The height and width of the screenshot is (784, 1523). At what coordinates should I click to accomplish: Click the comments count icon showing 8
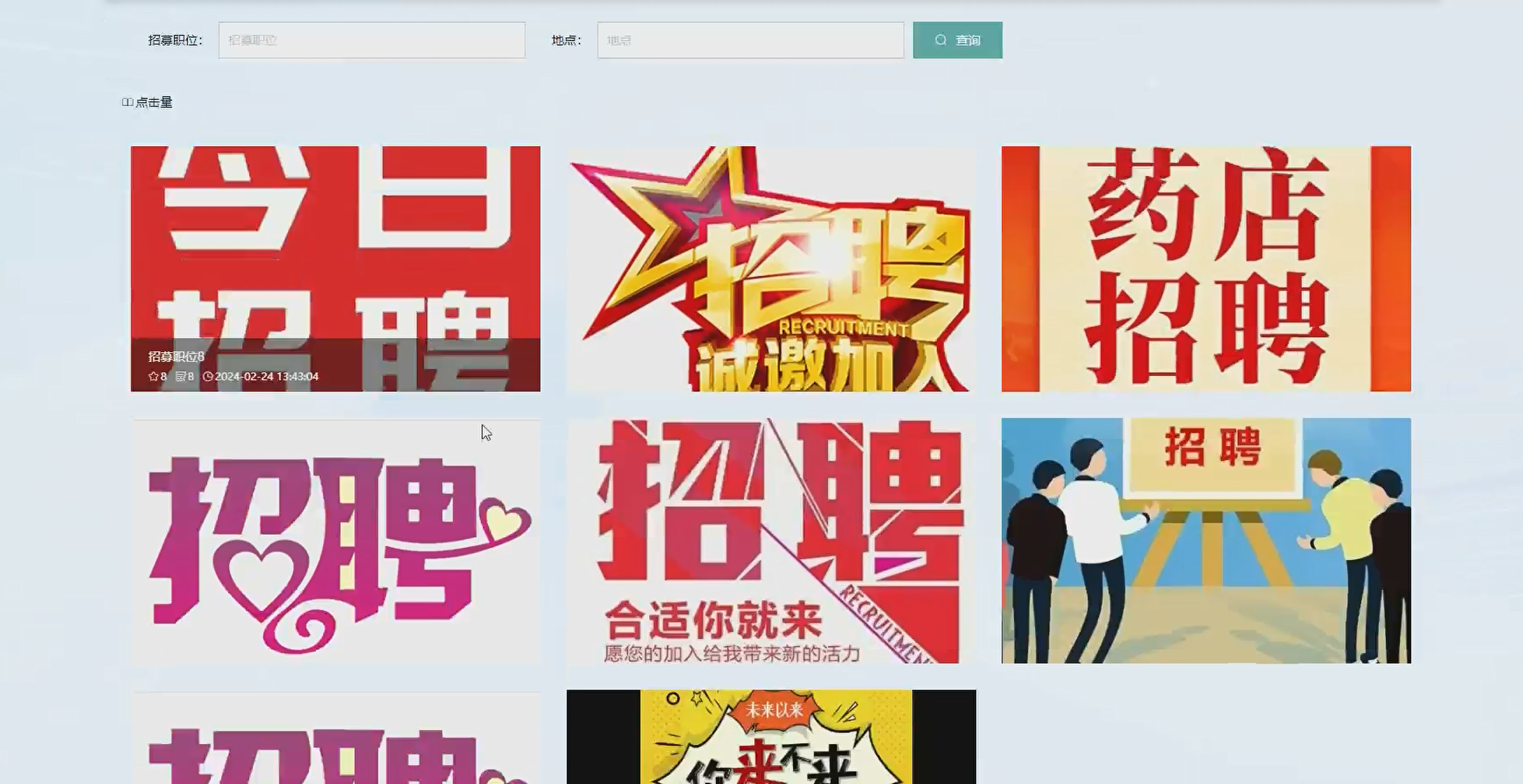181,376
